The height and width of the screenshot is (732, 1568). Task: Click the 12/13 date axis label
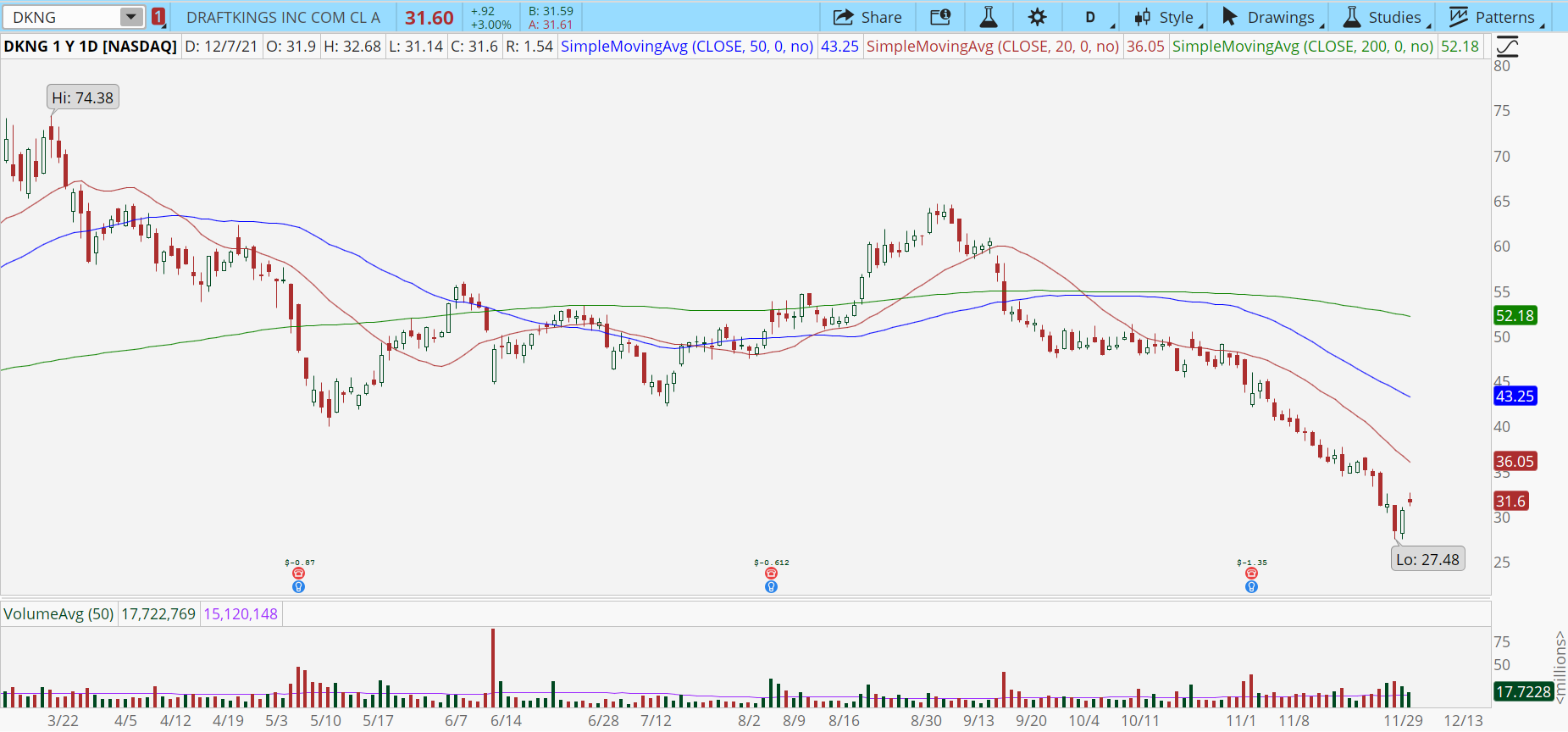[x=1463, y=721]
